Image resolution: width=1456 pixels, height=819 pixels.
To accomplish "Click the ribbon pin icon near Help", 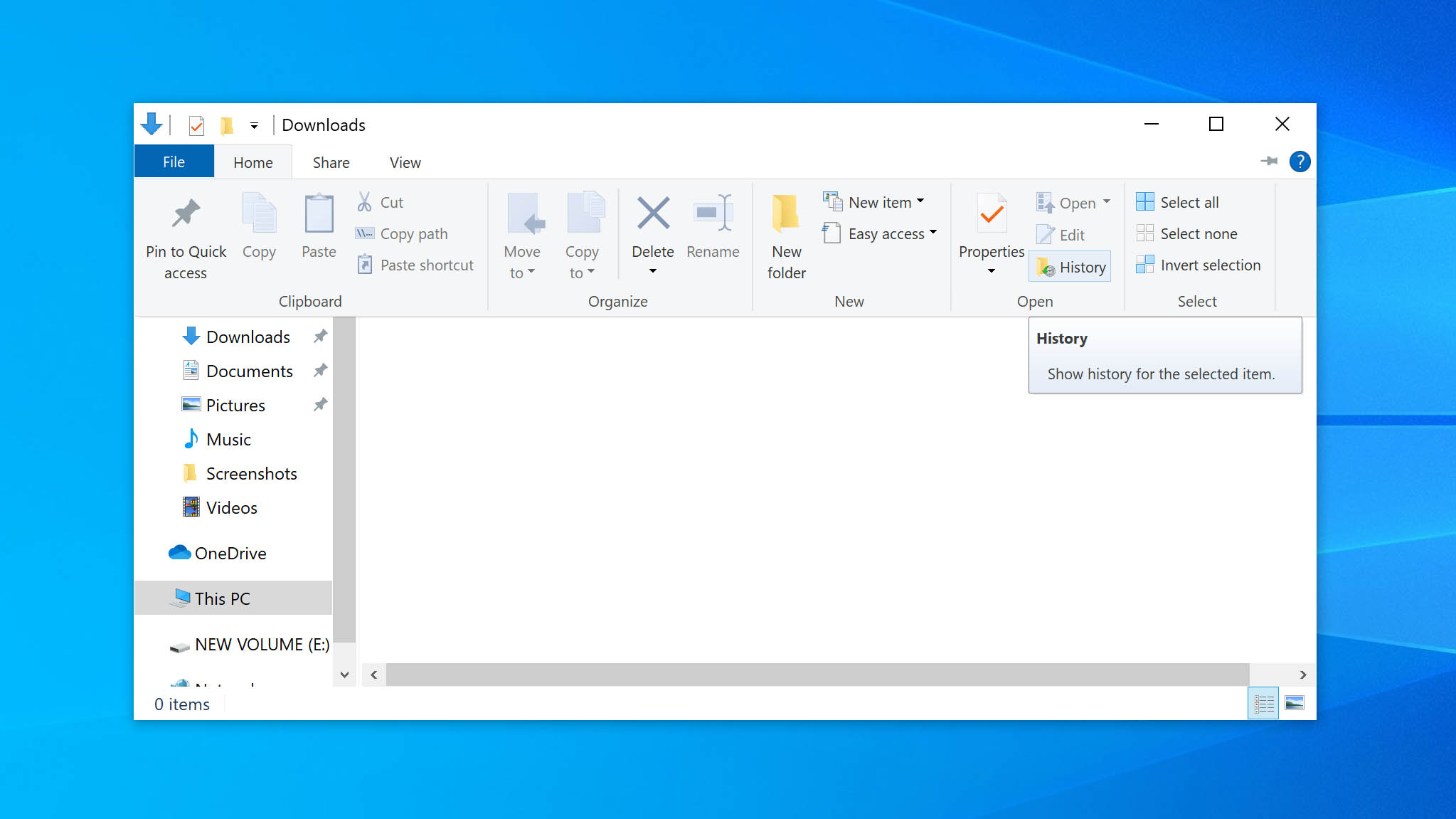I will pos(1269,161).
